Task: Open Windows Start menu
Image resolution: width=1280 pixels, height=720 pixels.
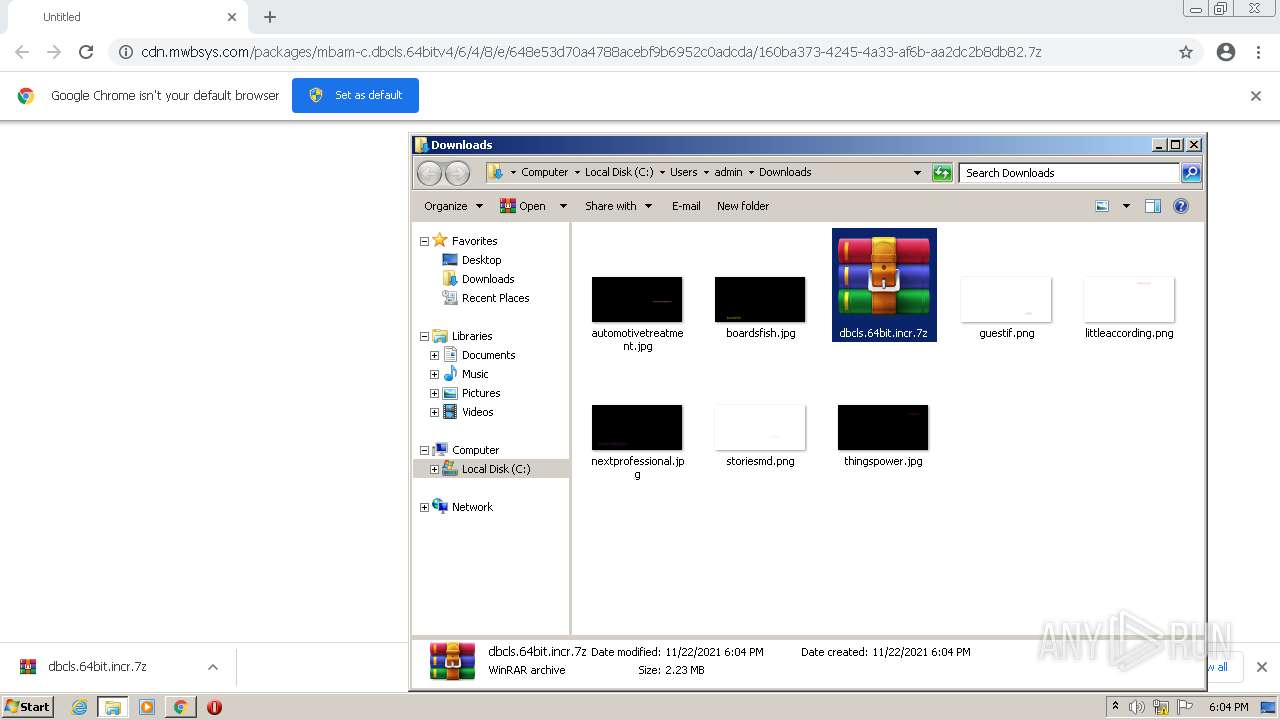Action: pyautogui.click(x=28, y=707)
